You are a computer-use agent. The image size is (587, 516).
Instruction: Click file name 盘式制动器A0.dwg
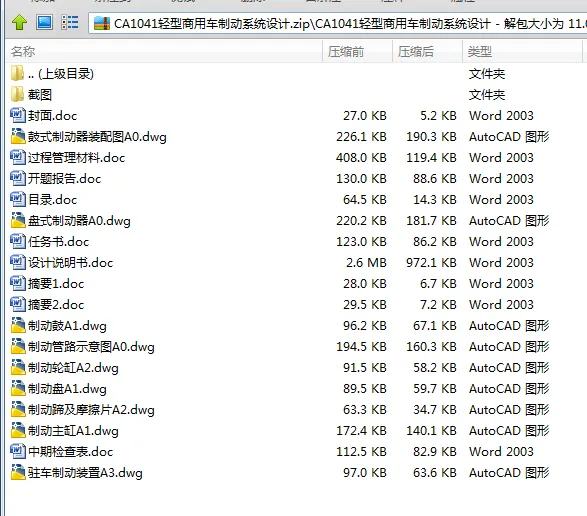[79, 221]
